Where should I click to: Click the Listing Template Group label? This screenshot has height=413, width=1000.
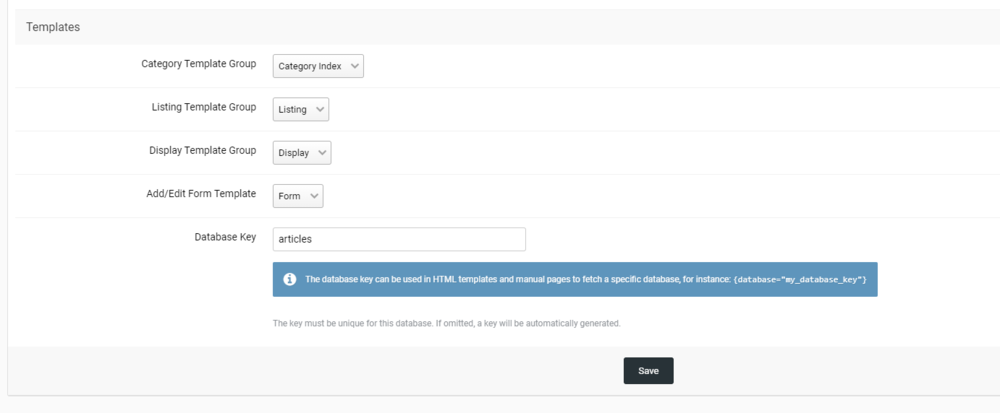tap(204, 106)
